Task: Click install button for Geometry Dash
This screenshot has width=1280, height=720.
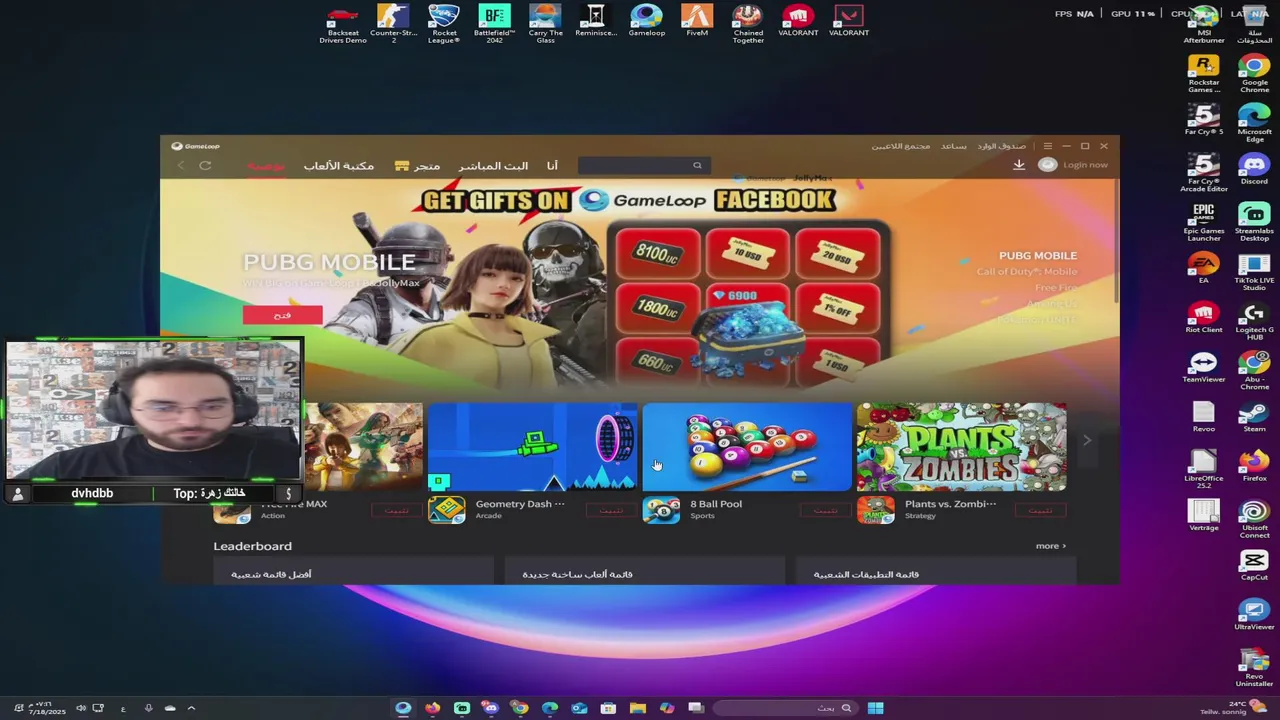Action: coord(611,511)
